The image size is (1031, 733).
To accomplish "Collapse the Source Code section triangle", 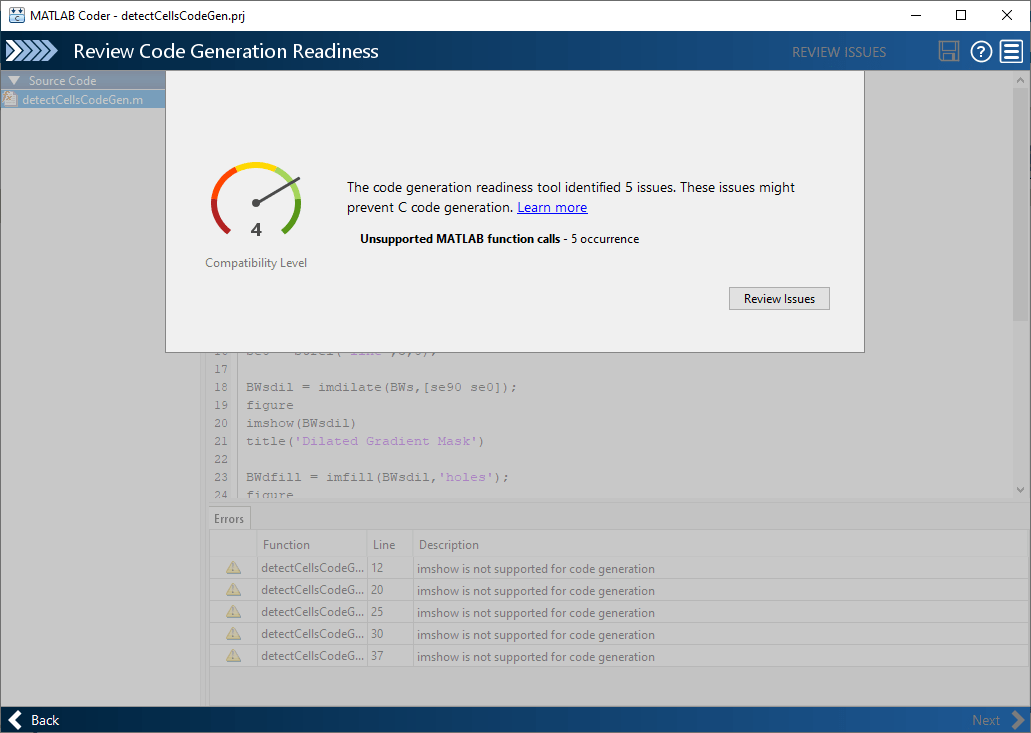I will pos(14,81).
